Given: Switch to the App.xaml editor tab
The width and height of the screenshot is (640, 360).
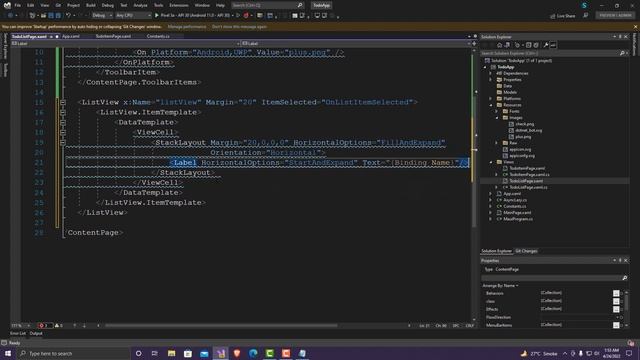Looking at the screenshot, I should [71, 36].
